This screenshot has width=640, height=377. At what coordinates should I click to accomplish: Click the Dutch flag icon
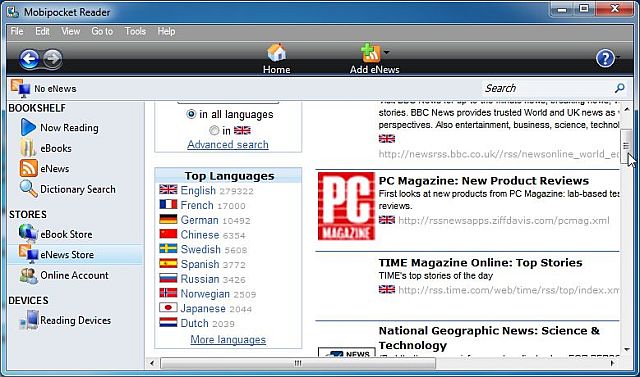click(168, 322)
